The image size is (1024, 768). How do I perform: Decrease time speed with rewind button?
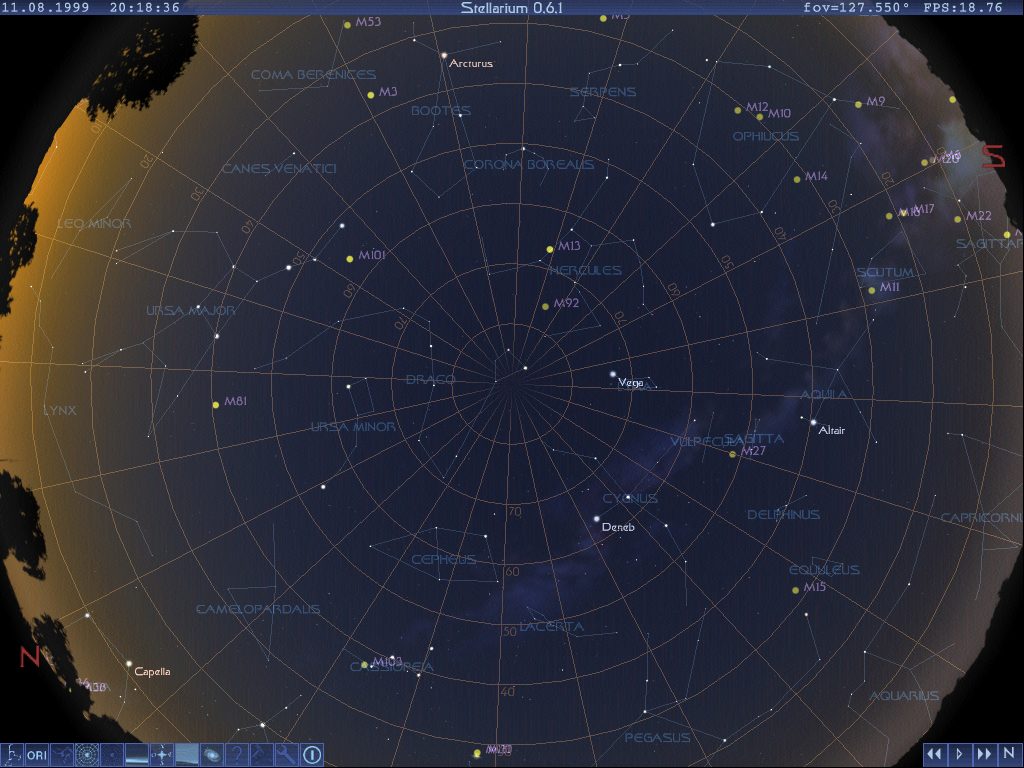(934, 754)
